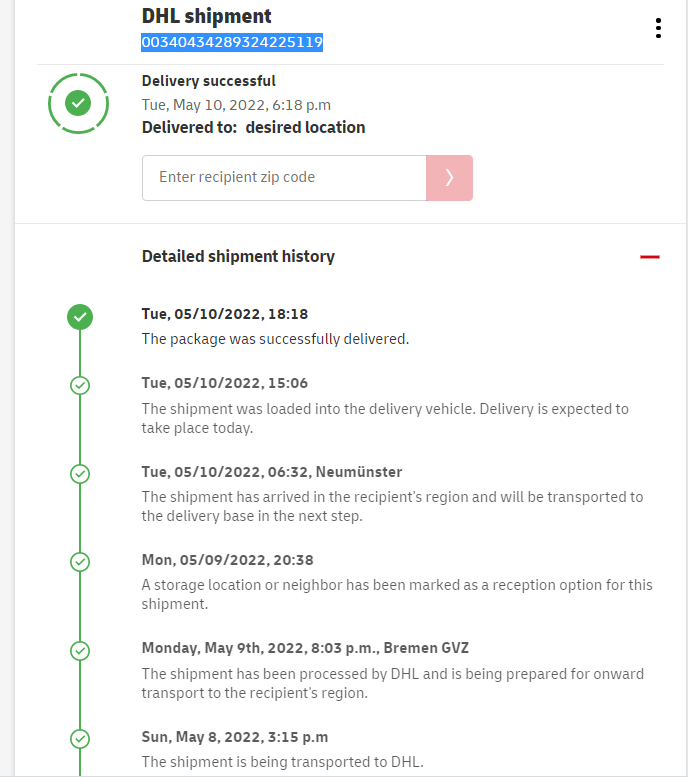
Task: Click the DHL shipment heading
Action: (x=207, y=16)
